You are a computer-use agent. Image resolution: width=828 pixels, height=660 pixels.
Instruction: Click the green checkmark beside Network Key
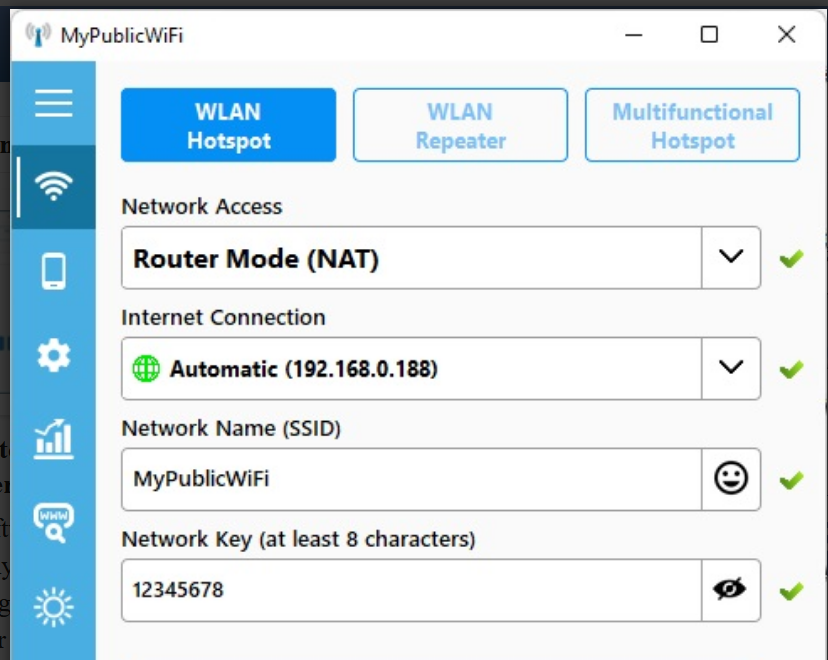tap(791, 590)
